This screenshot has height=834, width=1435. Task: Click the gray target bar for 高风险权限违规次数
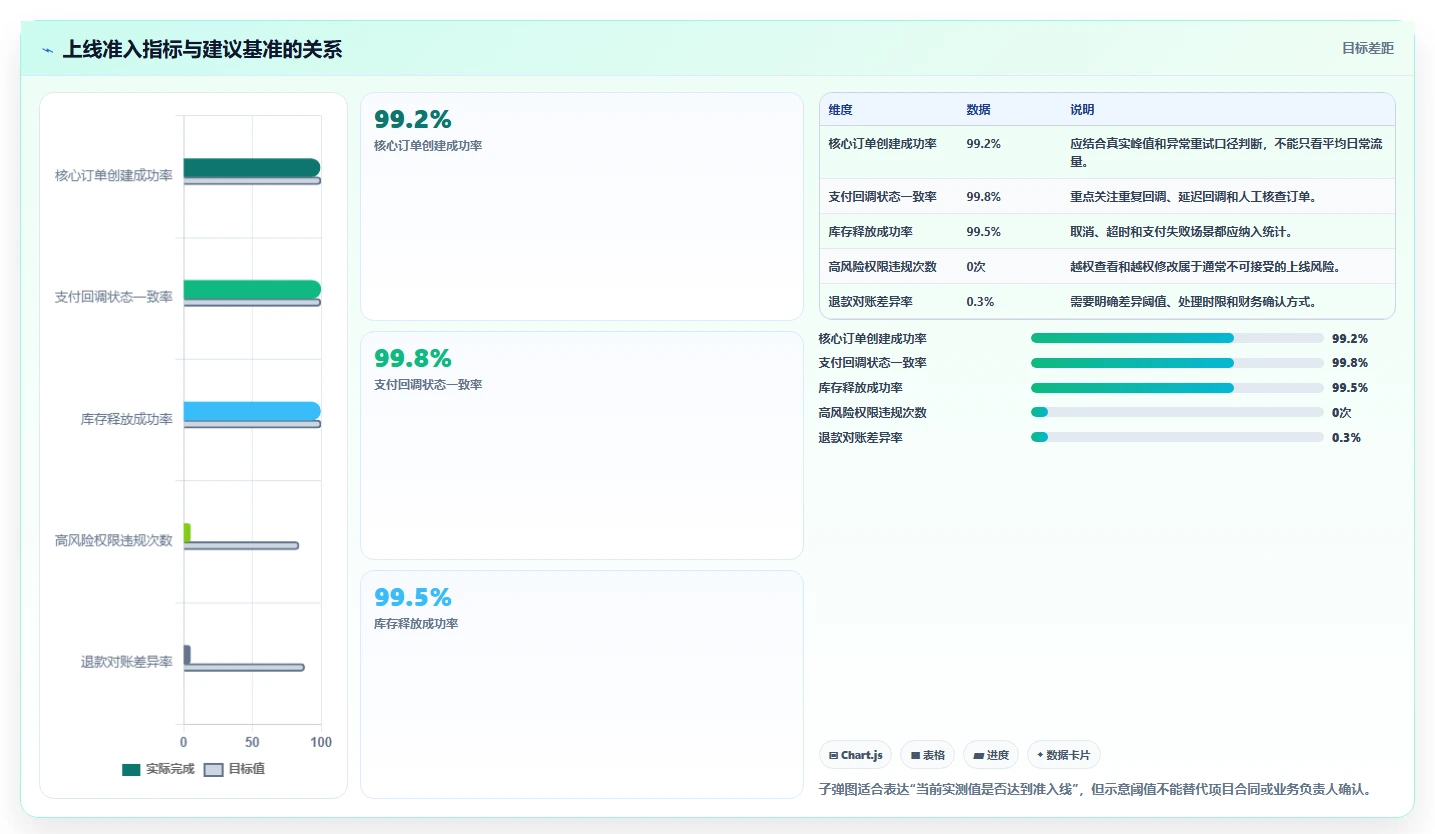241,545
